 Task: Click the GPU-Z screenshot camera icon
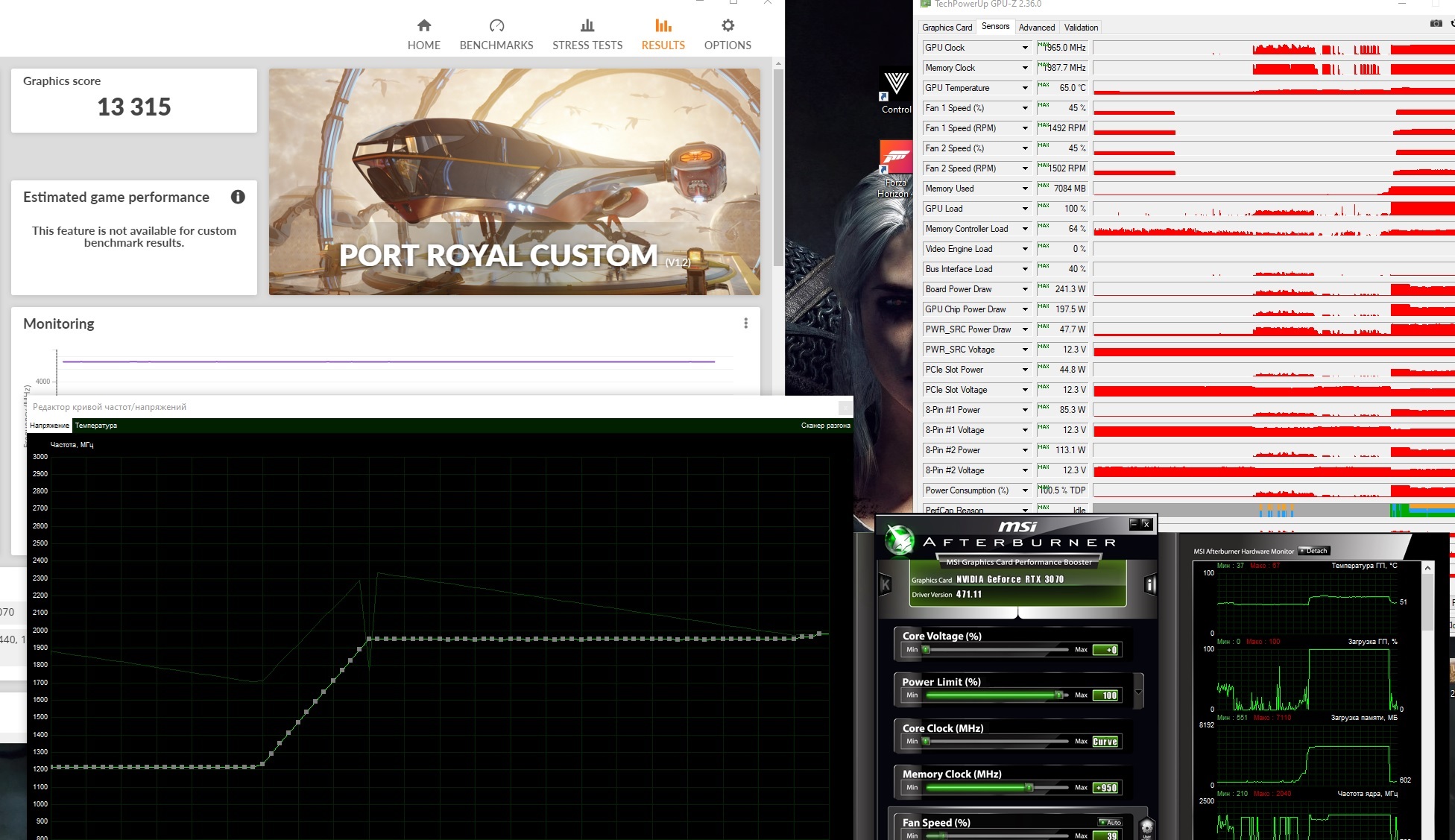(x=1436, y=24)
